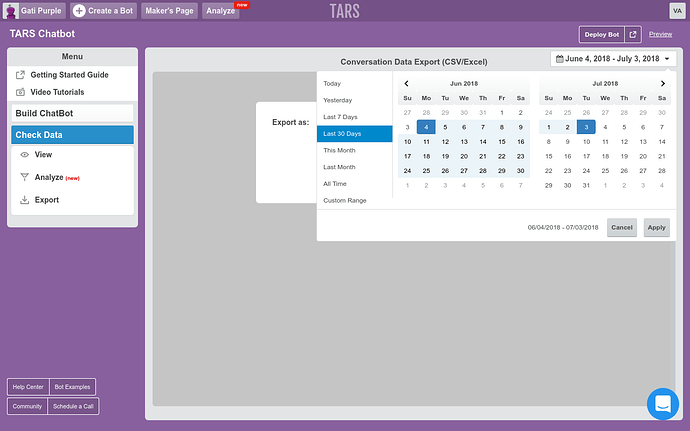
Task: Click the download icon beside Export
Action: click(25, 200)
